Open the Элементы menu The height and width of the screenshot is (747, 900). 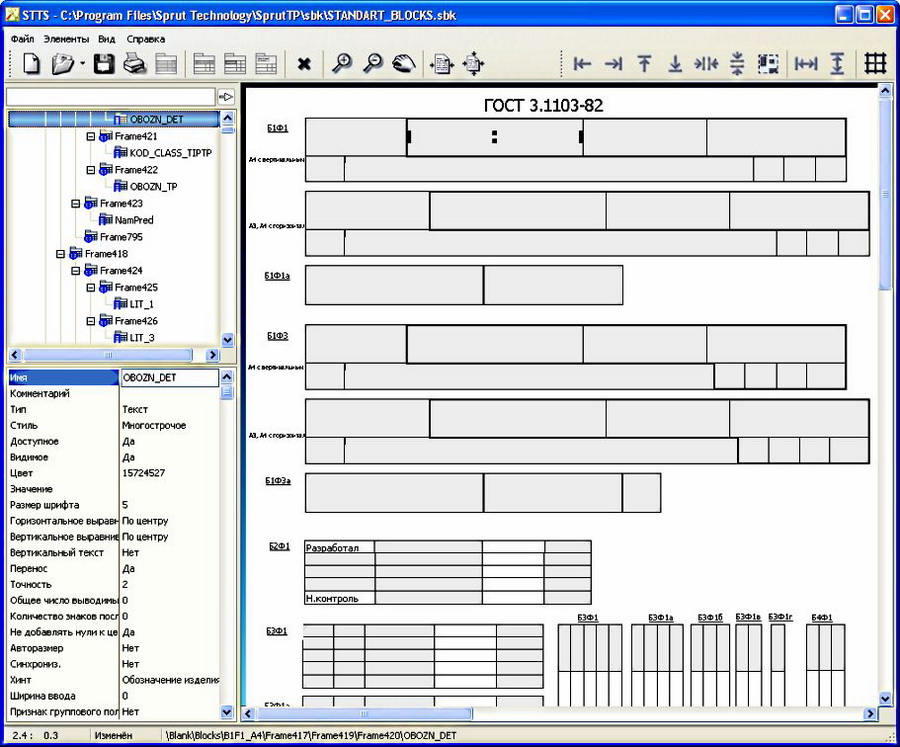(65, 38)
